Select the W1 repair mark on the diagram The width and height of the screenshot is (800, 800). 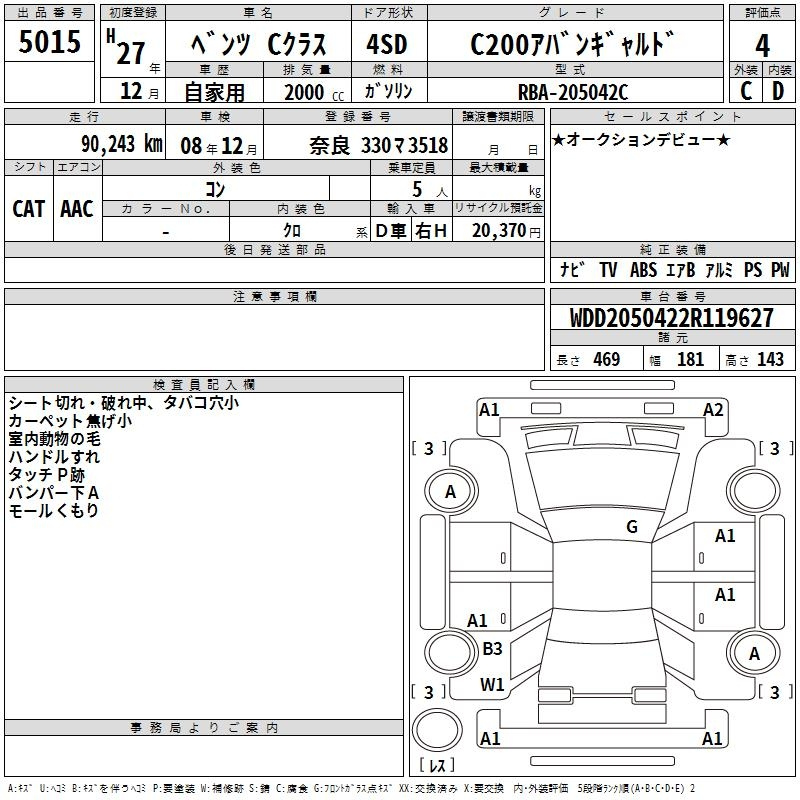click(x=492, y=685)
